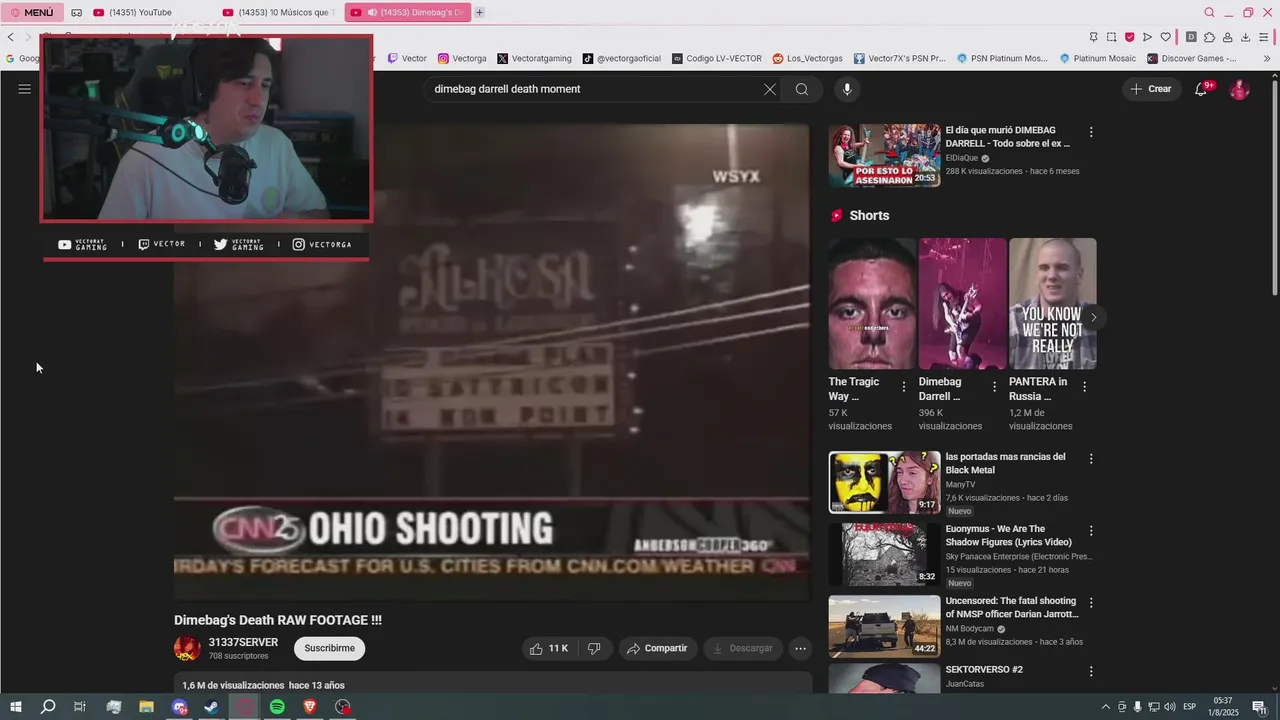Click the YouTube search magnifier button
This screenshot has height=720, width=1280.
tap(802, 89)
